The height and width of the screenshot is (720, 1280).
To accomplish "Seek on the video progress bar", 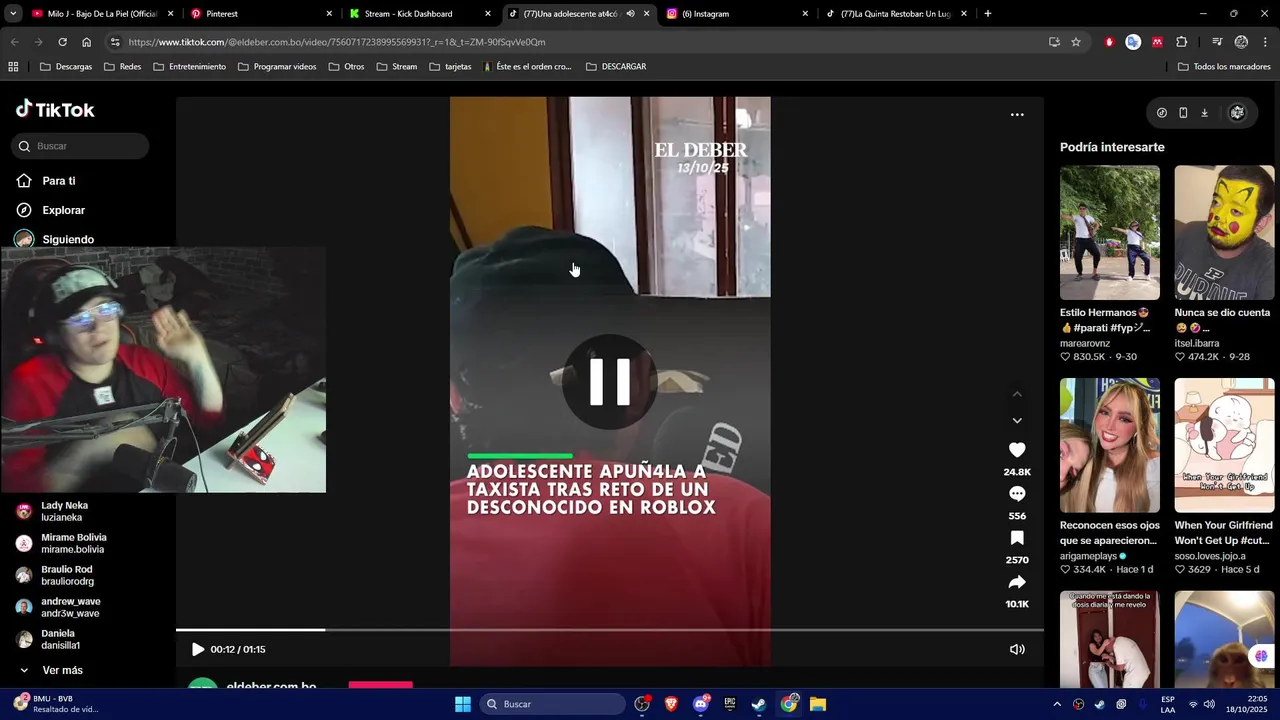I will tap(610, 630).
